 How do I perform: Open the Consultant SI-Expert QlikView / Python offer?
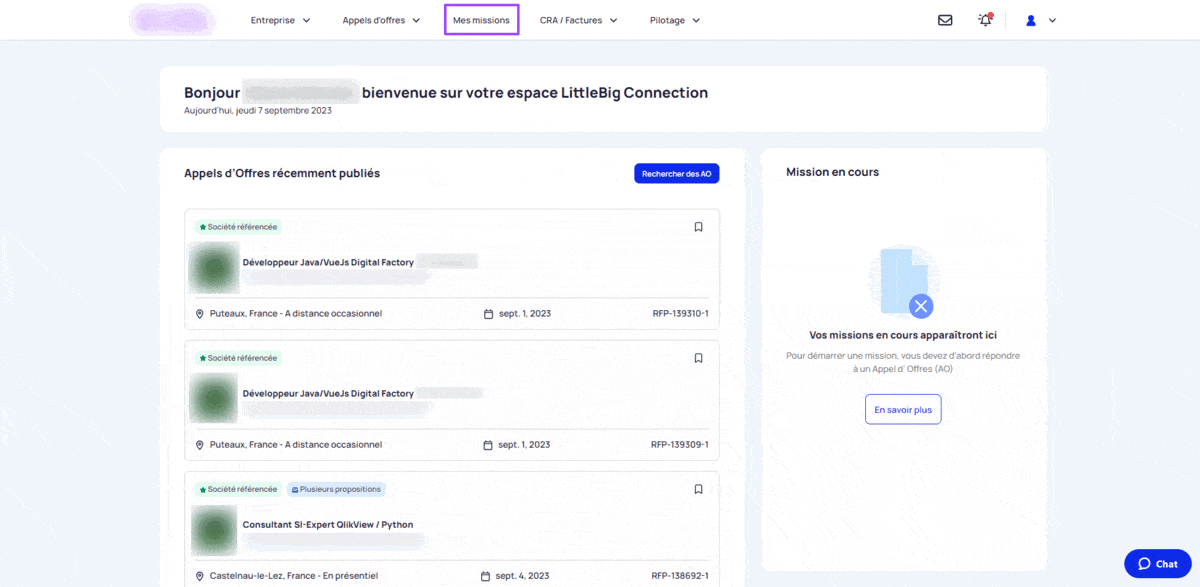click(x=328, y=525)
